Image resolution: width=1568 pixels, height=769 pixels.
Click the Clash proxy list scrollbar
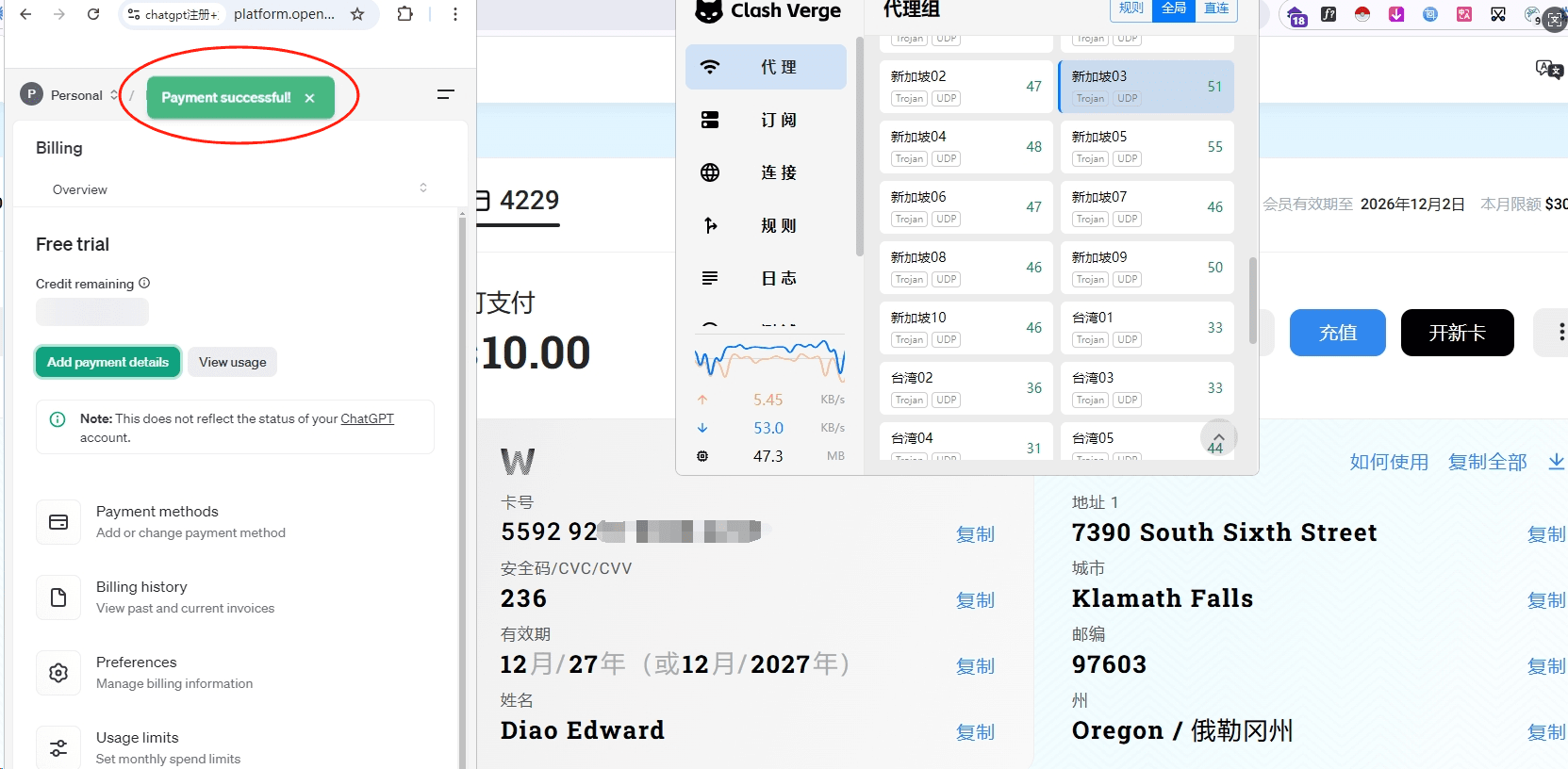1252,302
